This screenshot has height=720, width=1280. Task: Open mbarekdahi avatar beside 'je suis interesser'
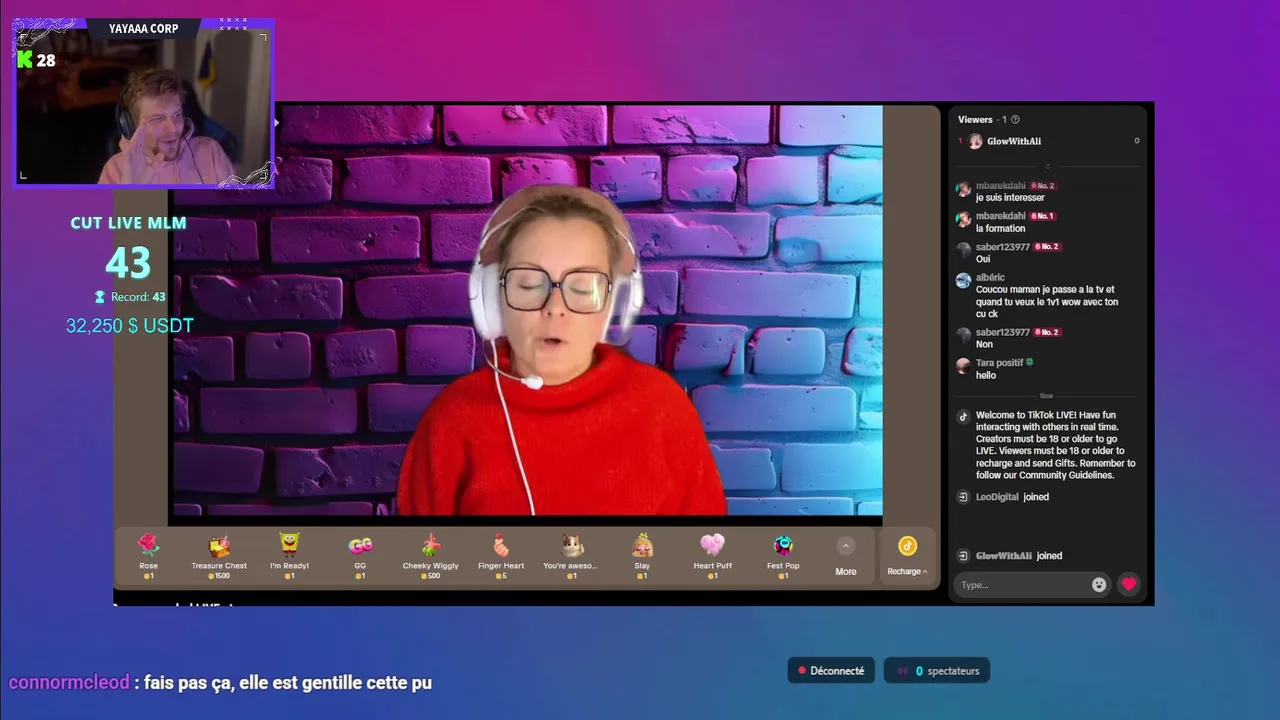click(x=963, y=190)
